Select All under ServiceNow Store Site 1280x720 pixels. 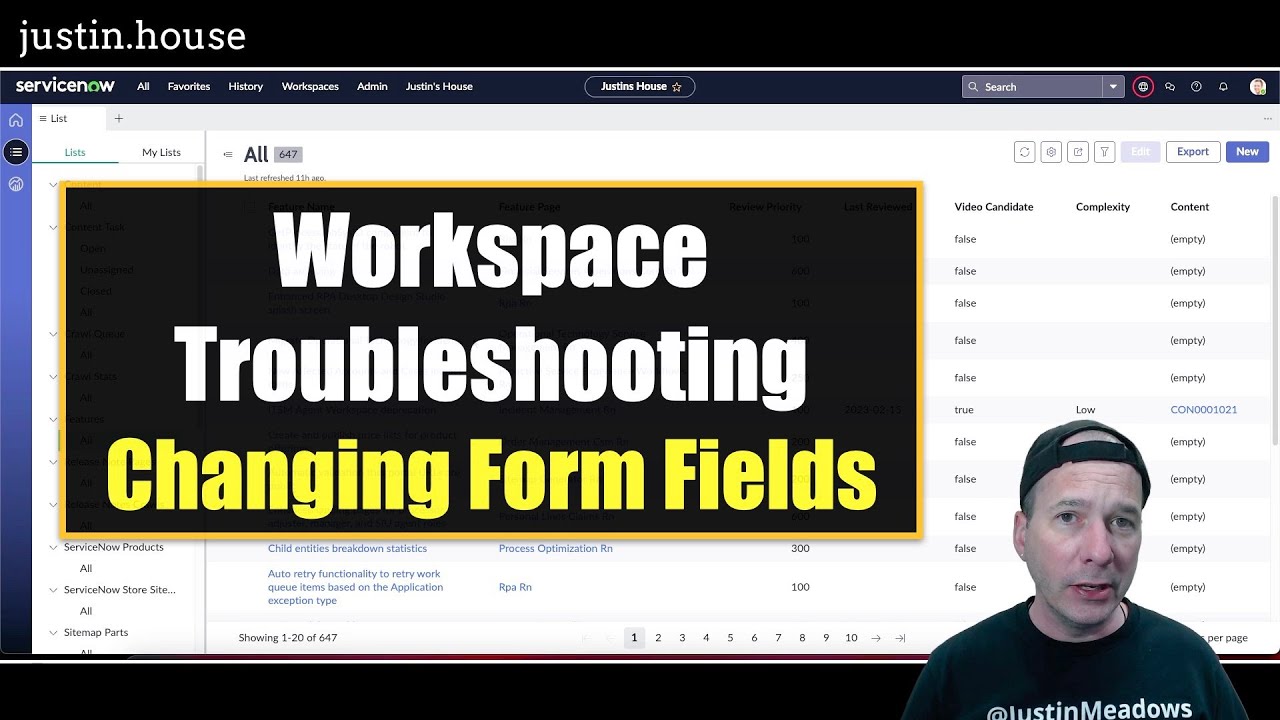click(86, 611)
